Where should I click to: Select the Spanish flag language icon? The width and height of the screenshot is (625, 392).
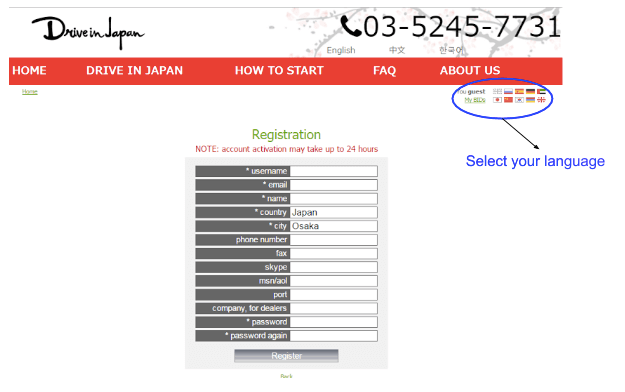click(519, 91)
